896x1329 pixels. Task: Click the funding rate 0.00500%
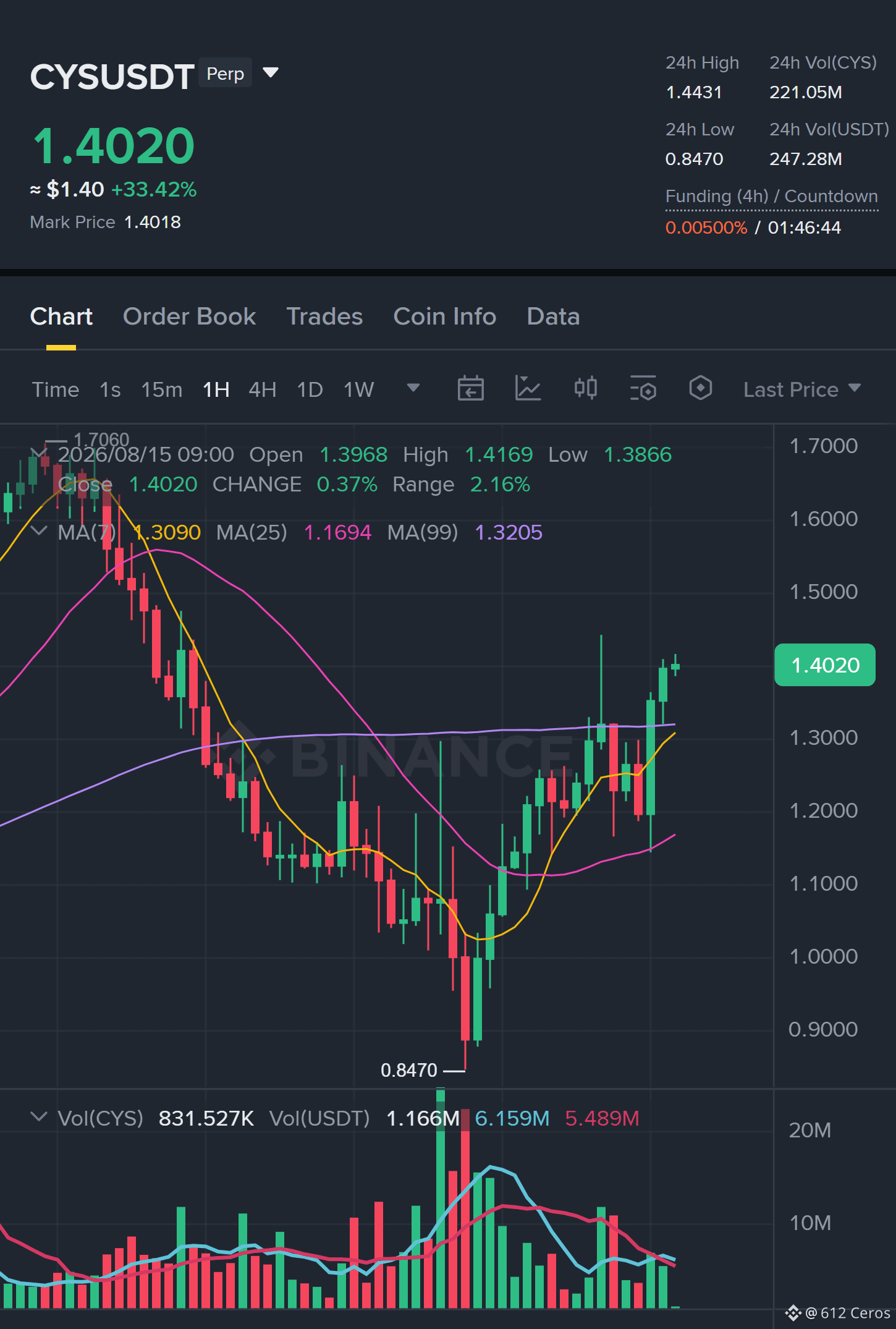point(706,227)
